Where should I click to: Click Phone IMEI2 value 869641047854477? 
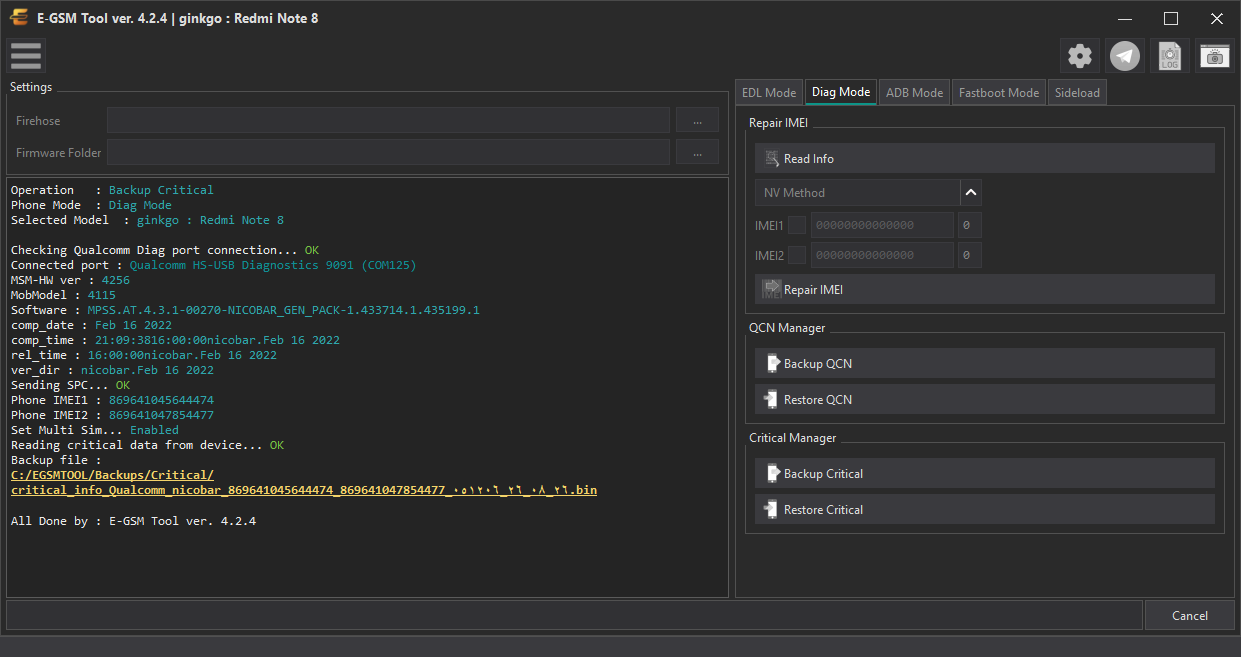(x=161, y=415)
